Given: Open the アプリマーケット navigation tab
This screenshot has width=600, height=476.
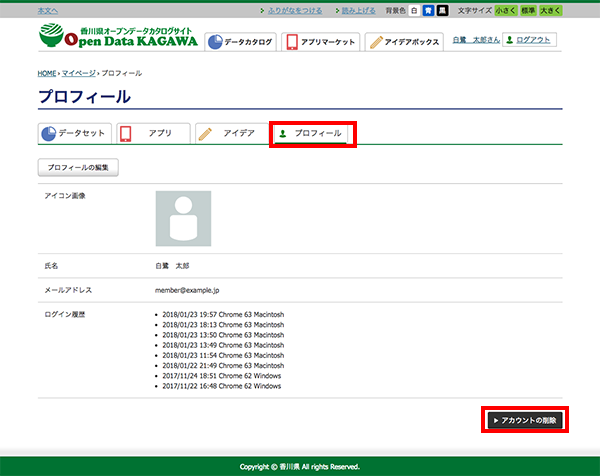Looking at the screenshot, I should tap(319, 42).
